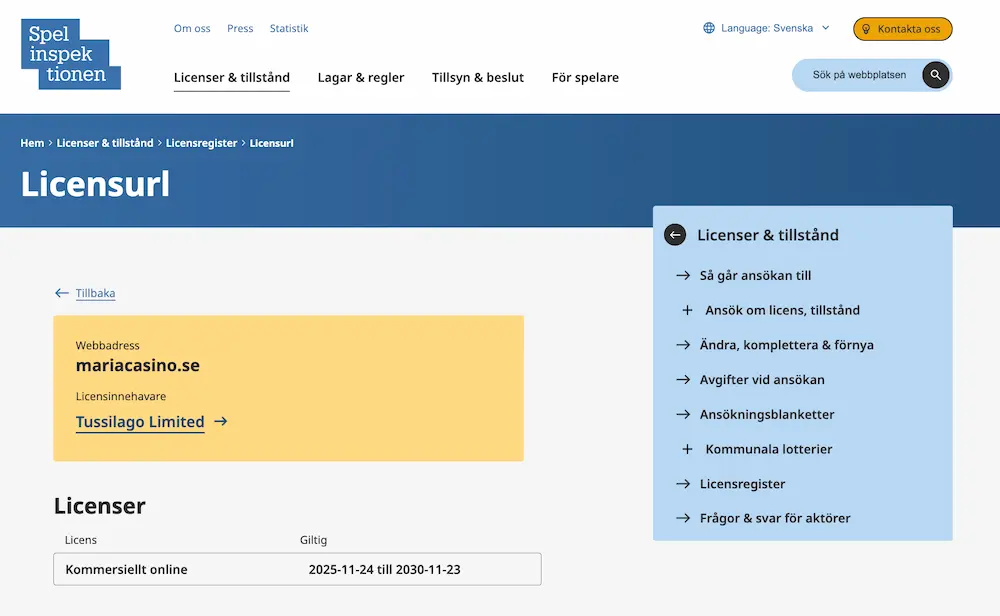This screenshot has height=616, width=1000.
Task: Click the Licensinnehavare label
Action: 121,396
